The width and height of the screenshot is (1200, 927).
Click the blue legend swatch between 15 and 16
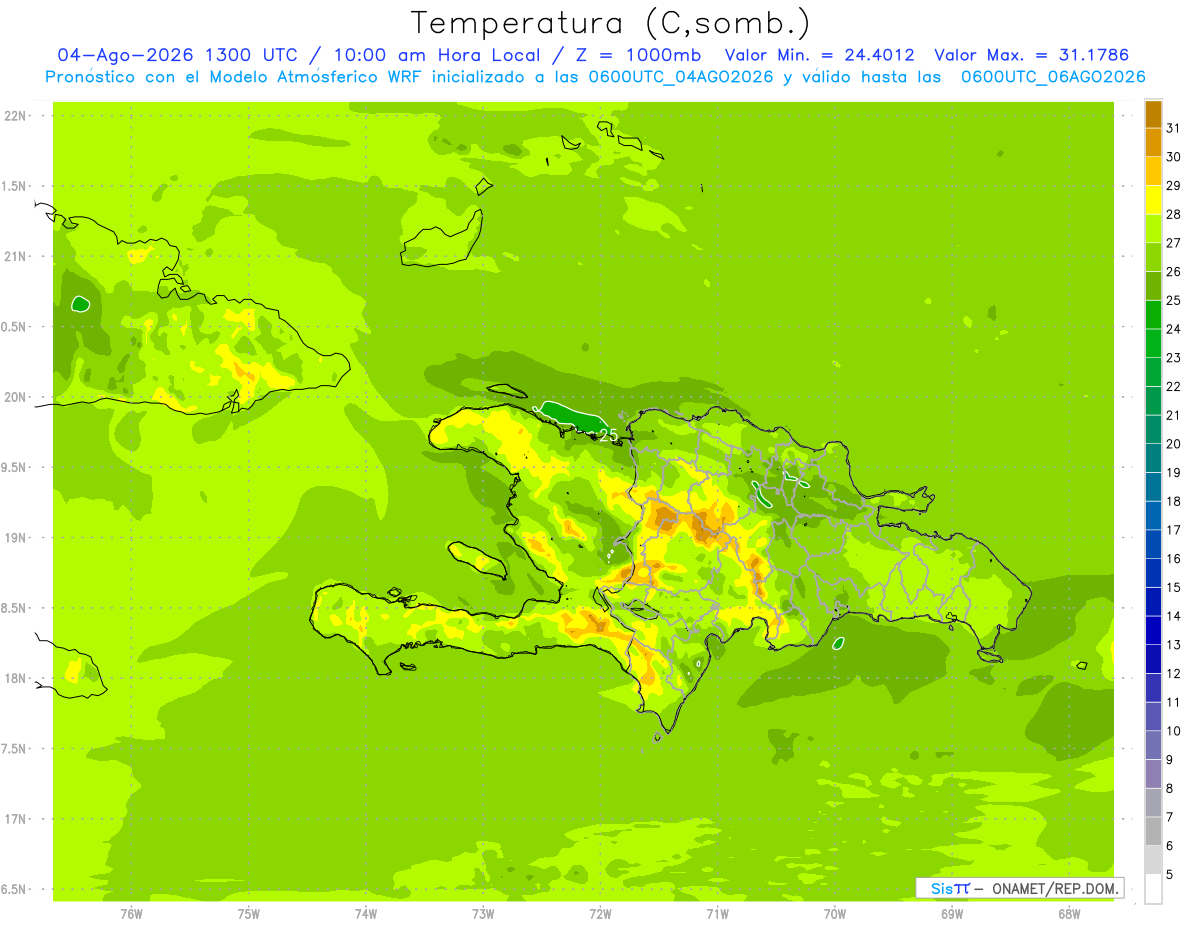click(1153, 573)
